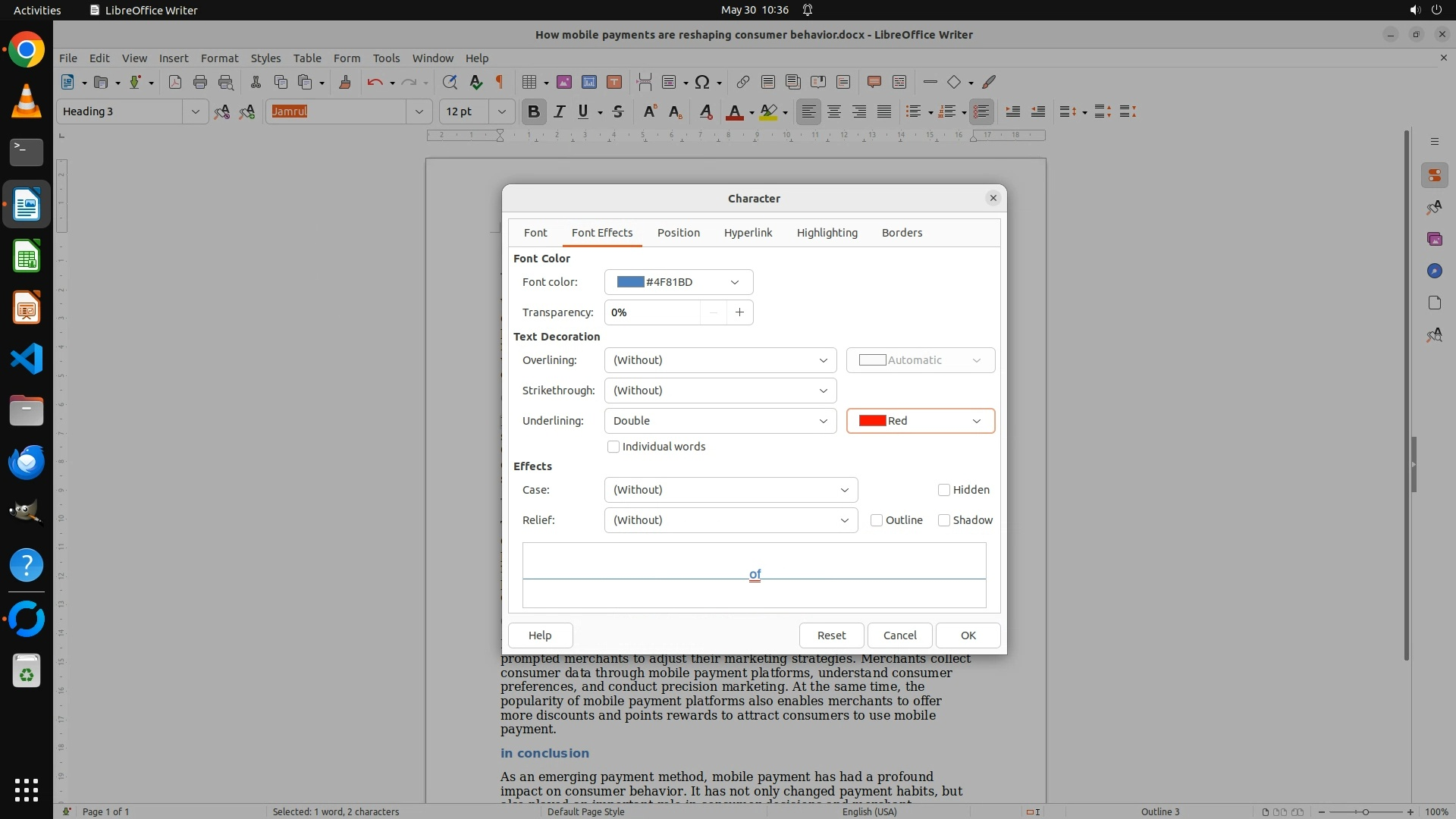Open the Navigator sidebar icon
Image resolution: width=1456 pixels, height=819 pixels.
click(x=1434, y=271)
